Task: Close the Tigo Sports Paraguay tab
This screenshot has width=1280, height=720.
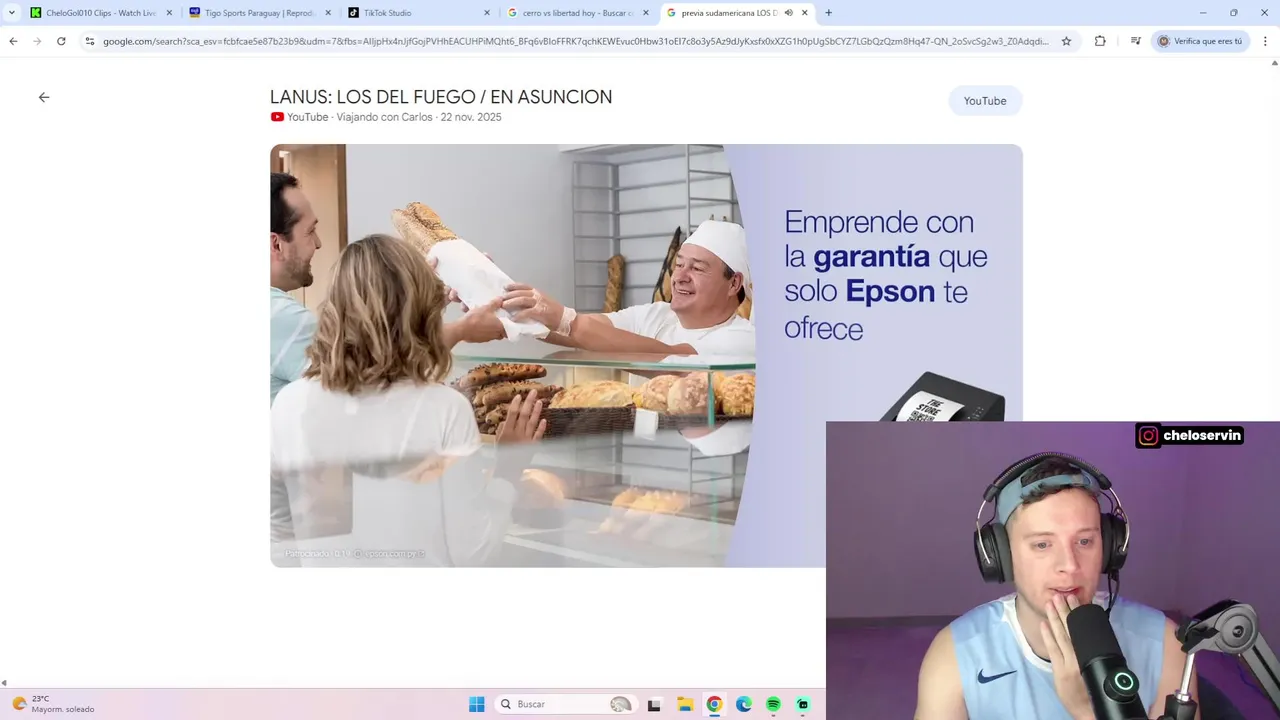Action: coord(328,13)
